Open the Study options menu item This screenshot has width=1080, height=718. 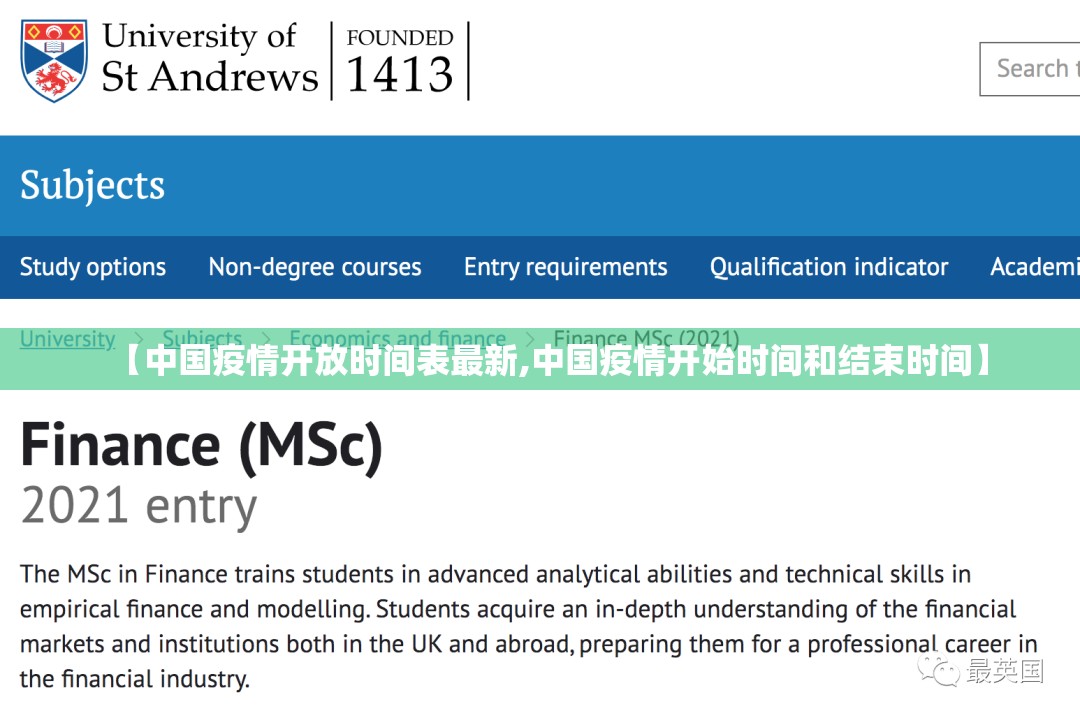point(93,267)
